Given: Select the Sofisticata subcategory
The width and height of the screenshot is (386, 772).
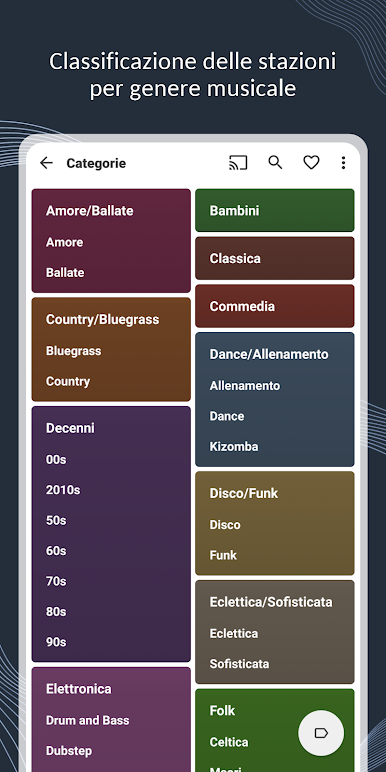Looking at the screenshot, I should click(239, 664).
